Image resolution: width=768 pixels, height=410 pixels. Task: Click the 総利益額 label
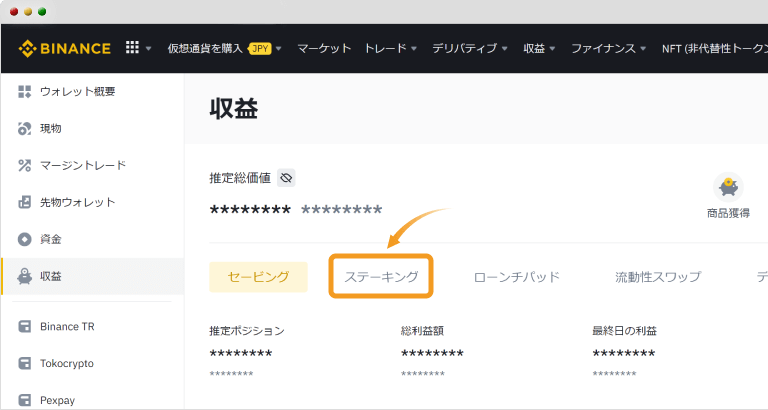tap(422, 331)
